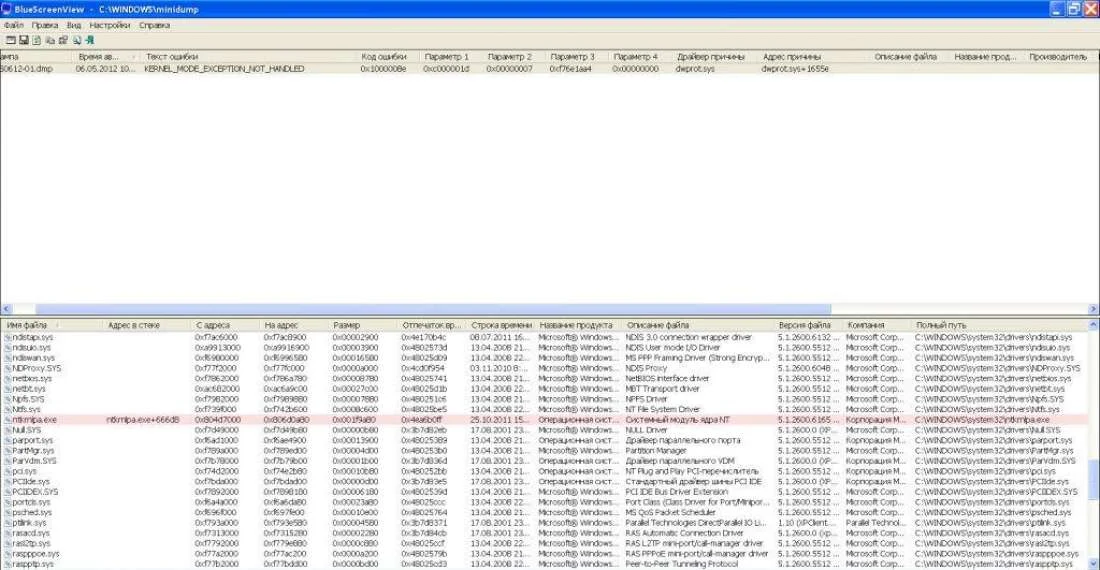Viewport: 1100px width, 570px height.
Task: Sort by Драйвер причины column header
Action: 714,56
